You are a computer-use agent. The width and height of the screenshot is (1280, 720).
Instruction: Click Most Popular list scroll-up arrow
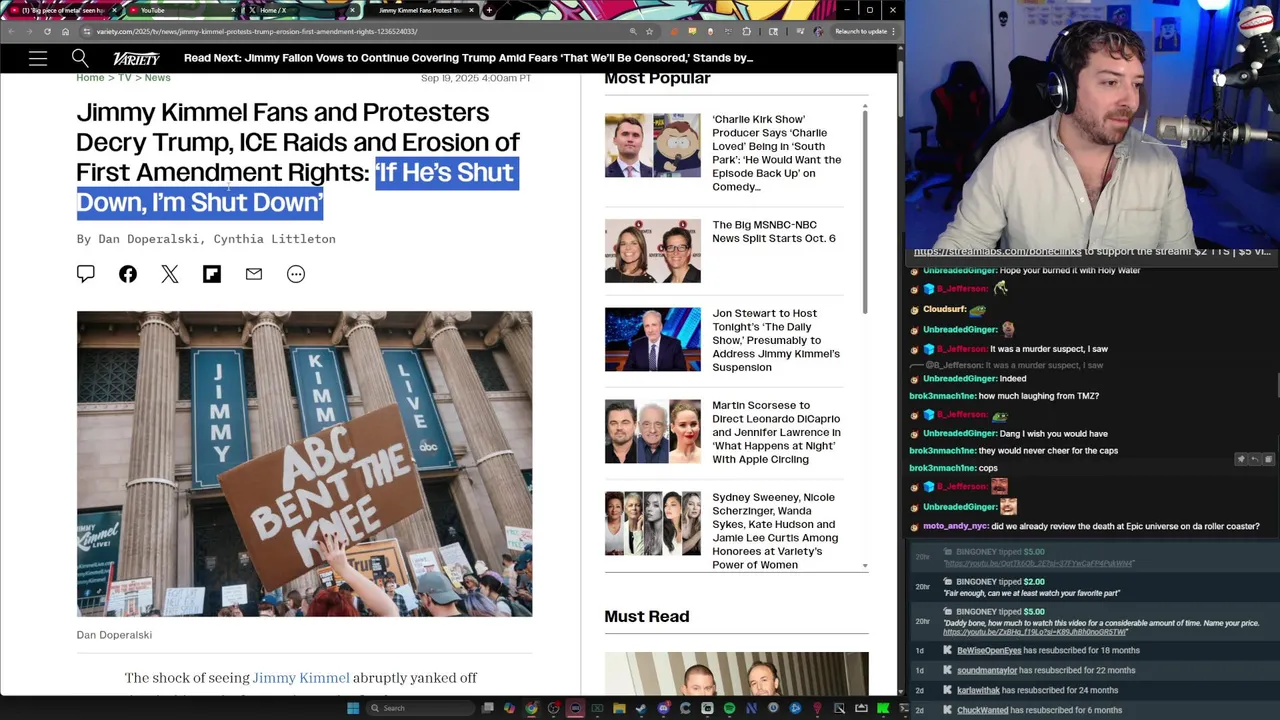coord(865,105)
